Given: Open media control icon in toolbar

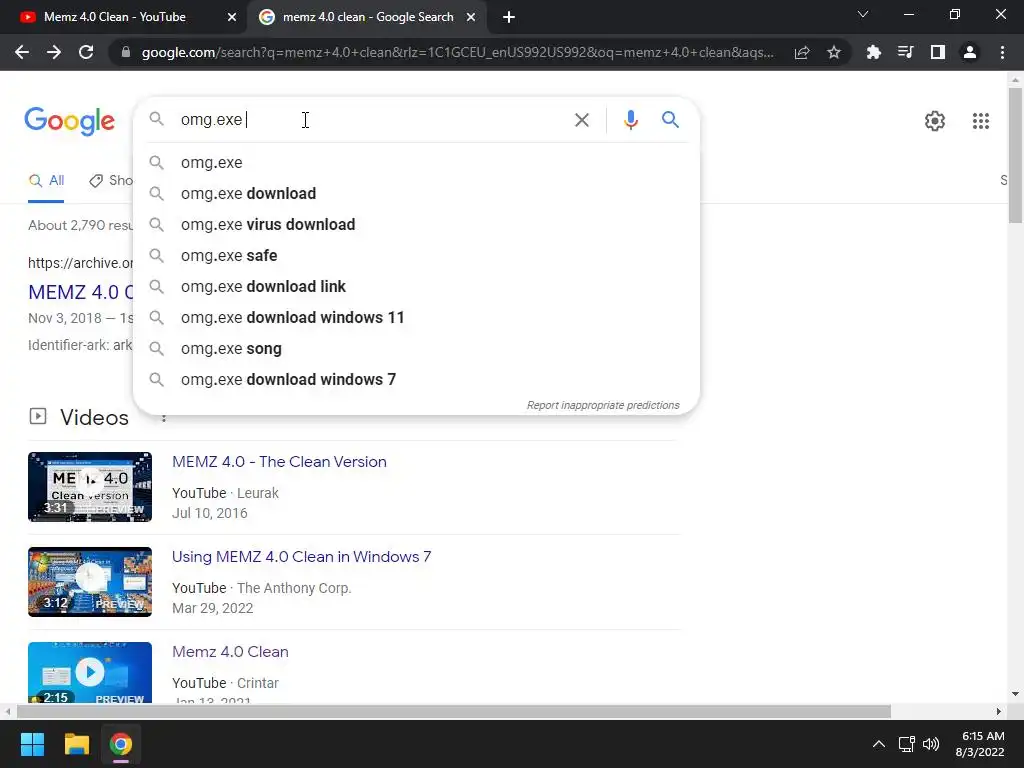Looking at the screenshot, I should [x=905, y=52].
